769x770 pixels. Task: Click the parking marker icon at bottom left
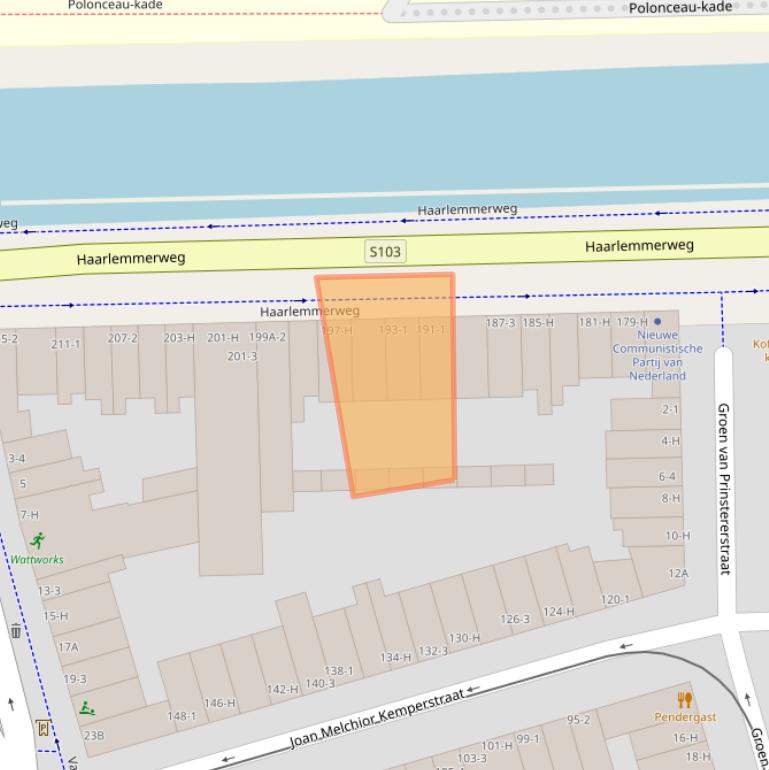point(43,727)
